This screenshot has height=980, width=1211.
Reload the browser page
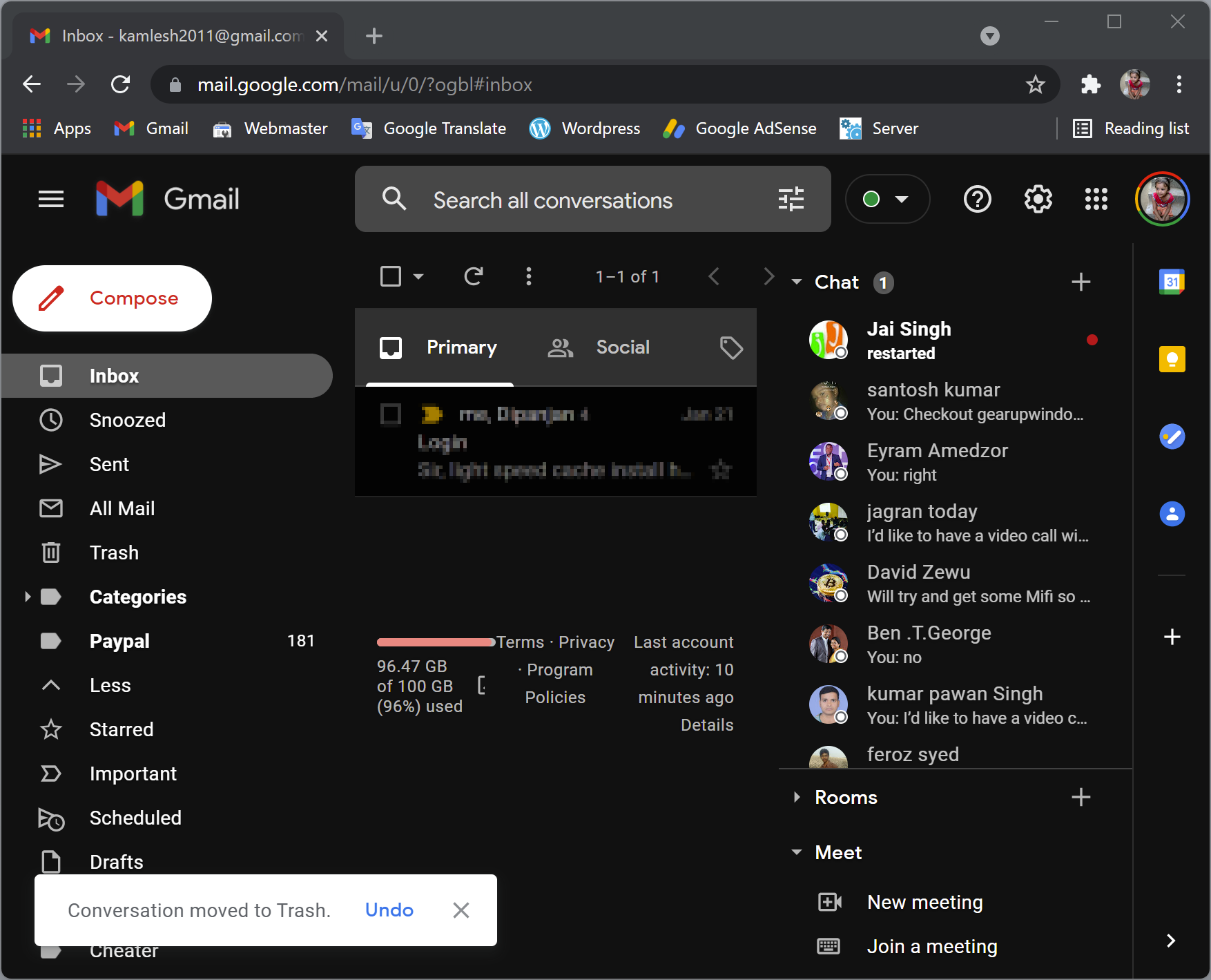[x=121, y=85]
